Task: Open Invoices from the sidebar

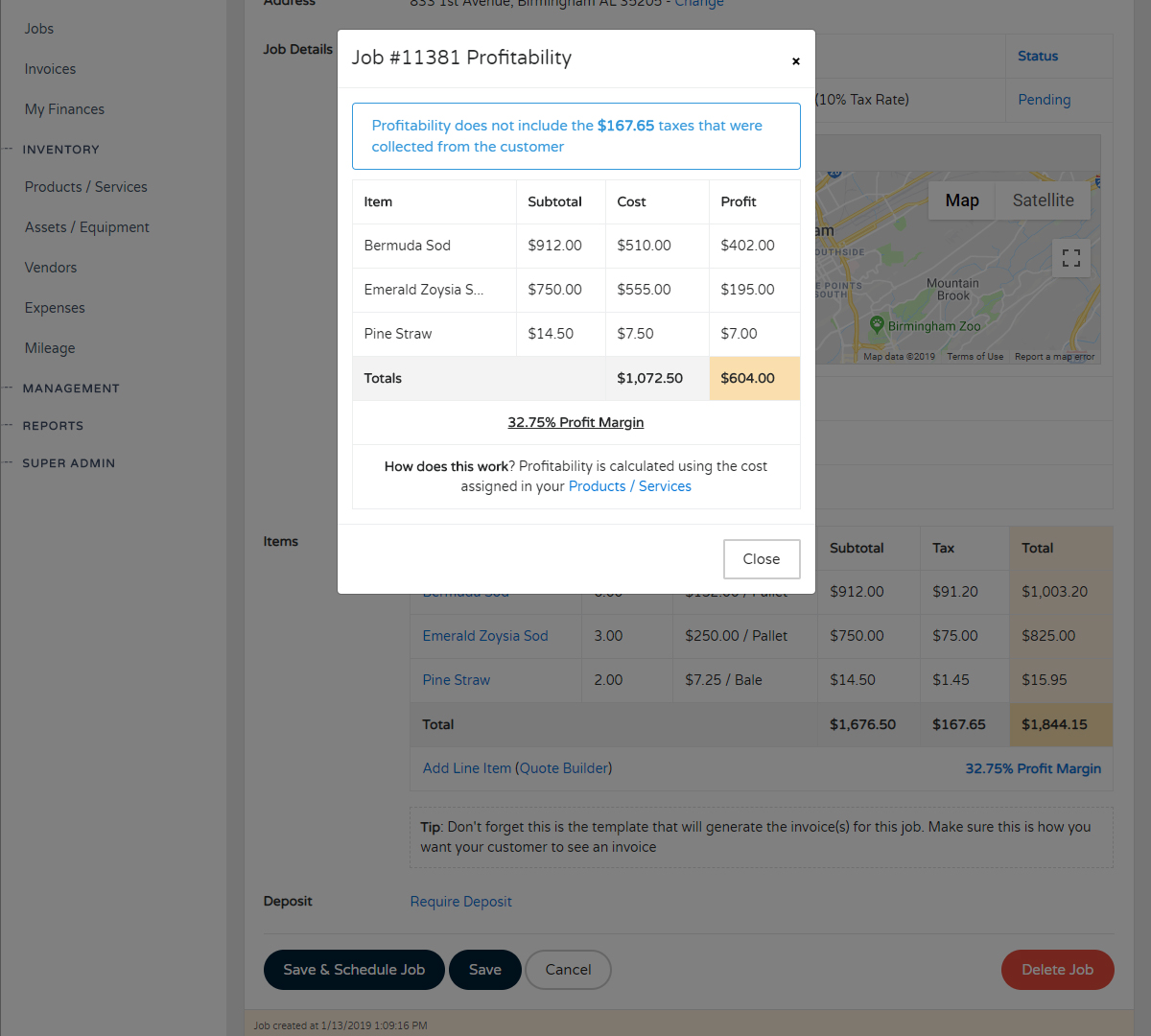Action: [50, 68]
